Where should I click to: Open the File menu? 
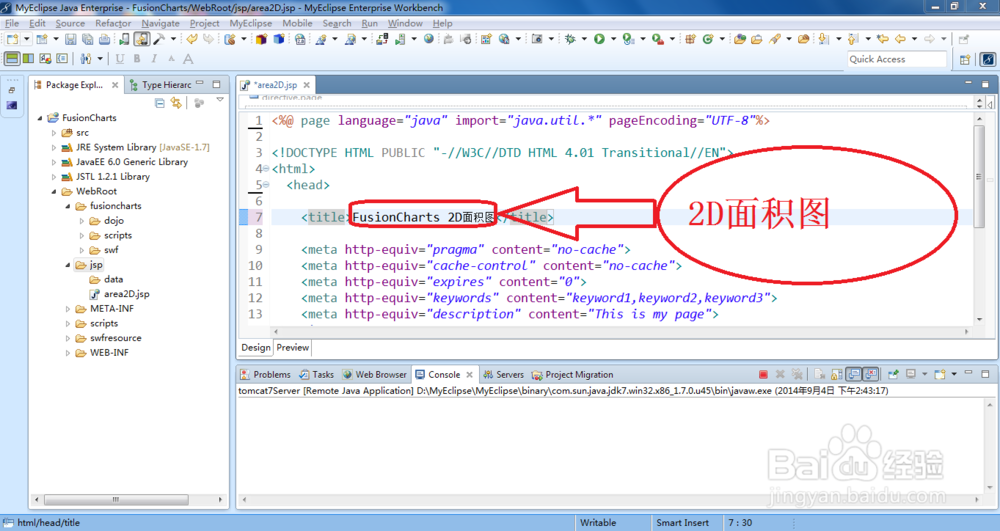click(12, 23)
